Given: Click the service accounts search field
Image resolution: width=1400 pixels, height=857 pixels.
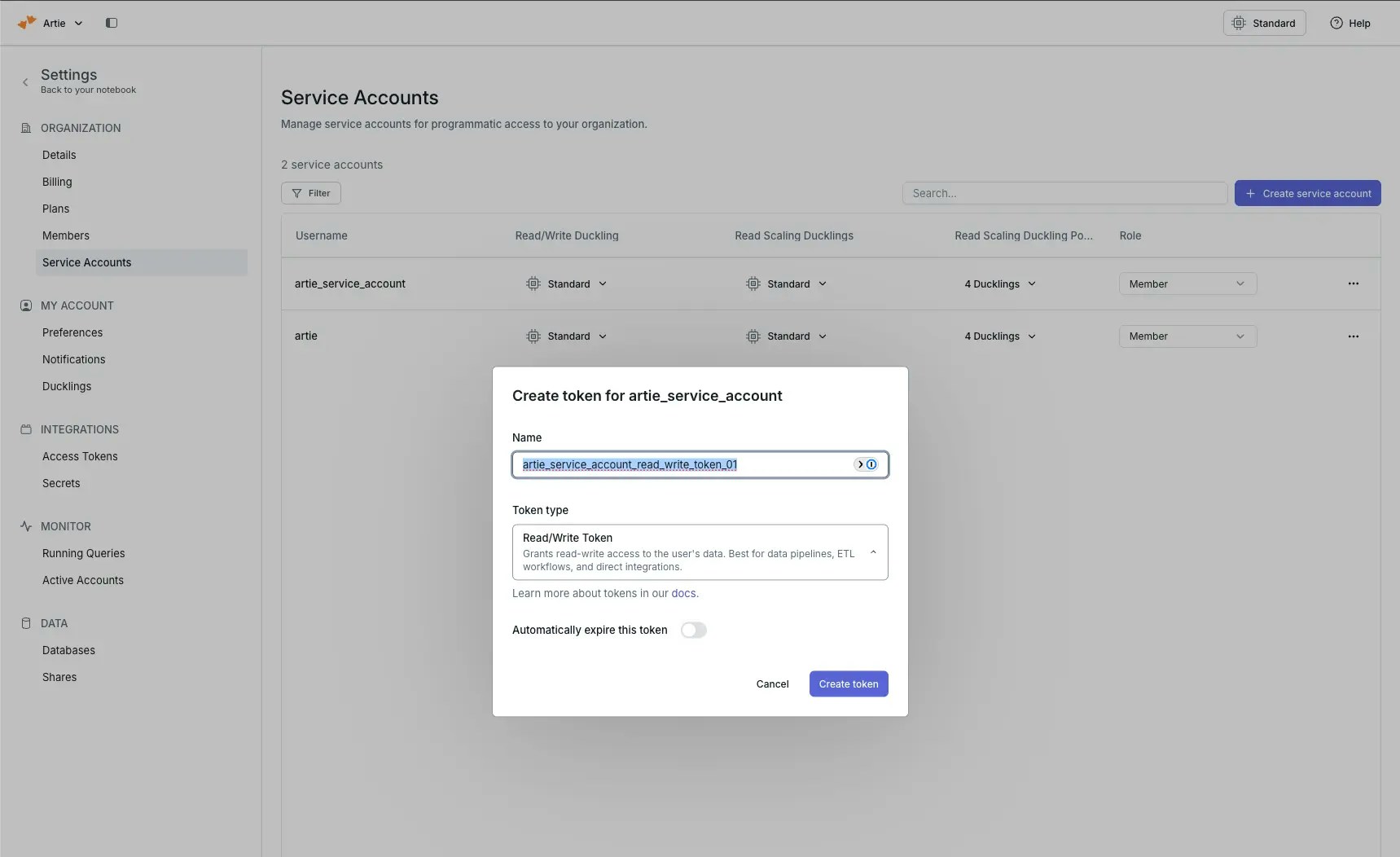Looking at the screenshot, I should coord(1064,193).
